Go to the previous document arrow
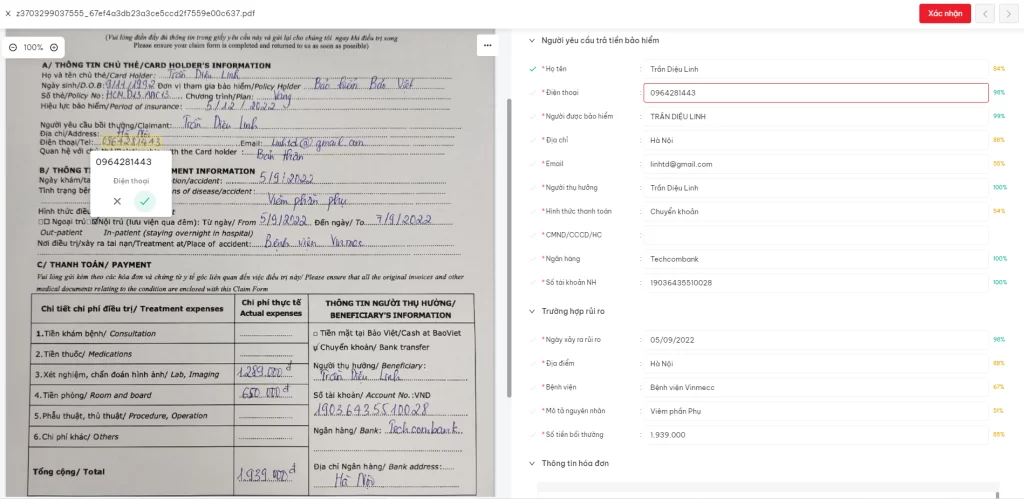The width and height of the screenshot is (1024, 499). (985, 13)
